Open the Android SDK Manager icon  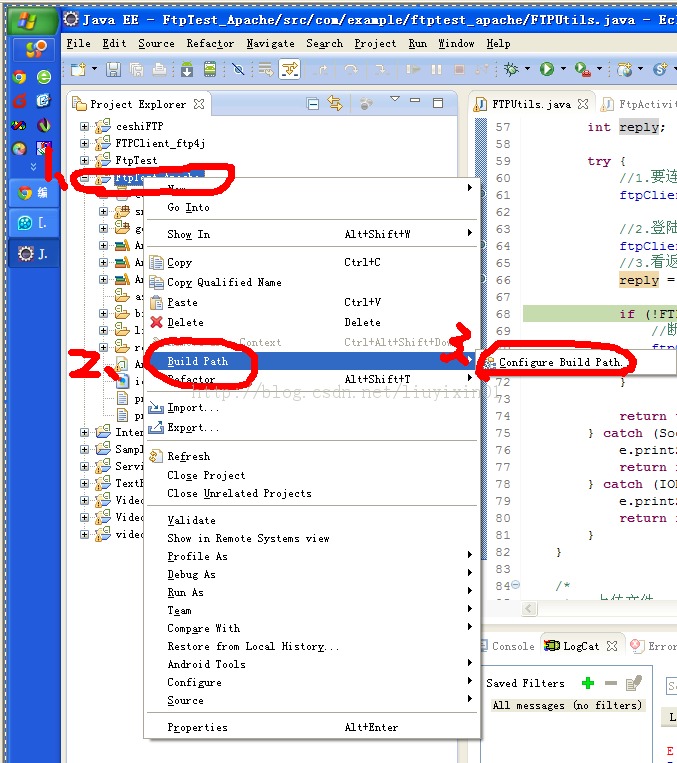coord(187,70)
